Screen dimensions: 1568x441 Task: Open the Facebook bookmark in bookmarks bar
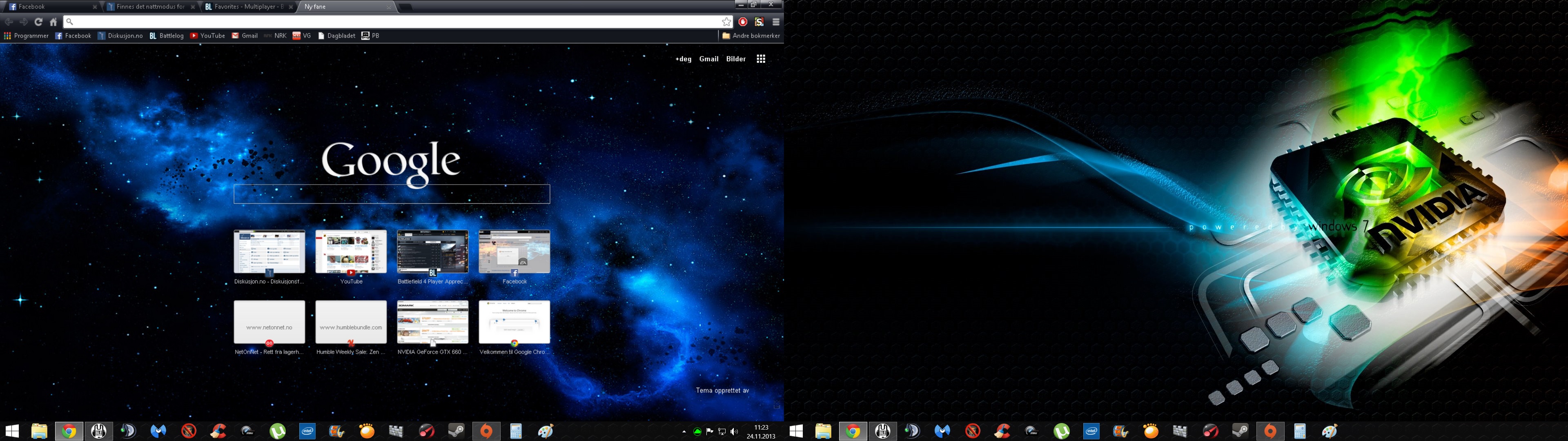coord(73,36)
